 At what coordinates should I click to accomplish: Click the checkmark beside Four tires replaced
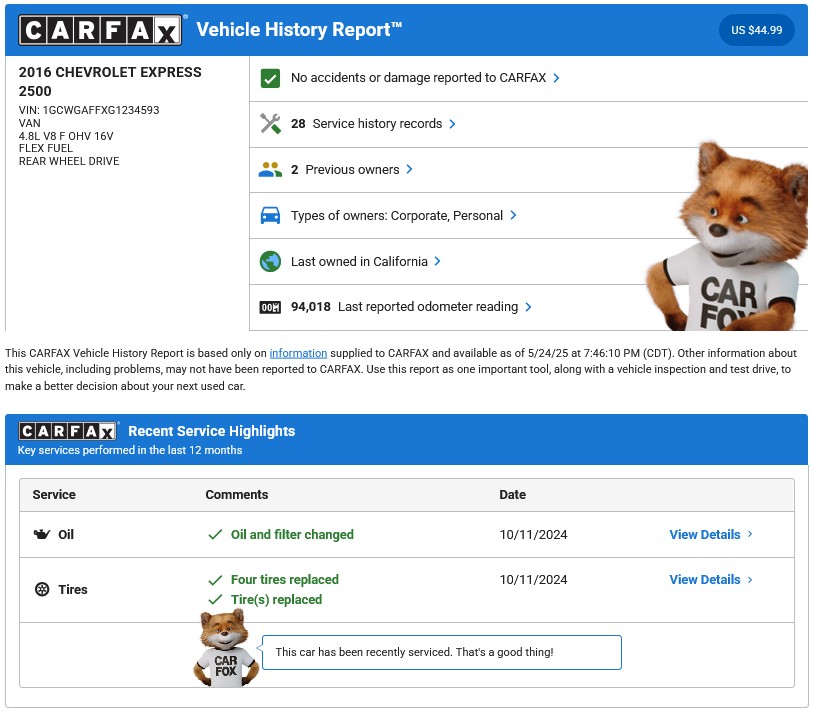point(215,580)
